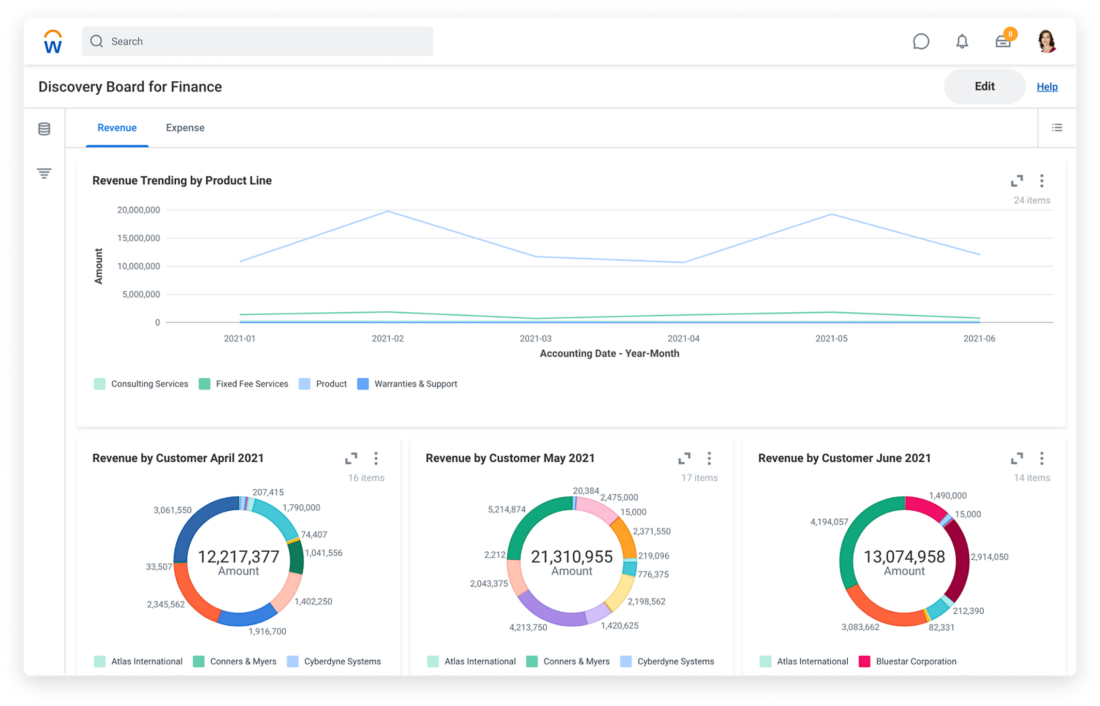Screen dimensions: 1100x706
Task: Click the board list view icon
Action: click(1057, 127)
